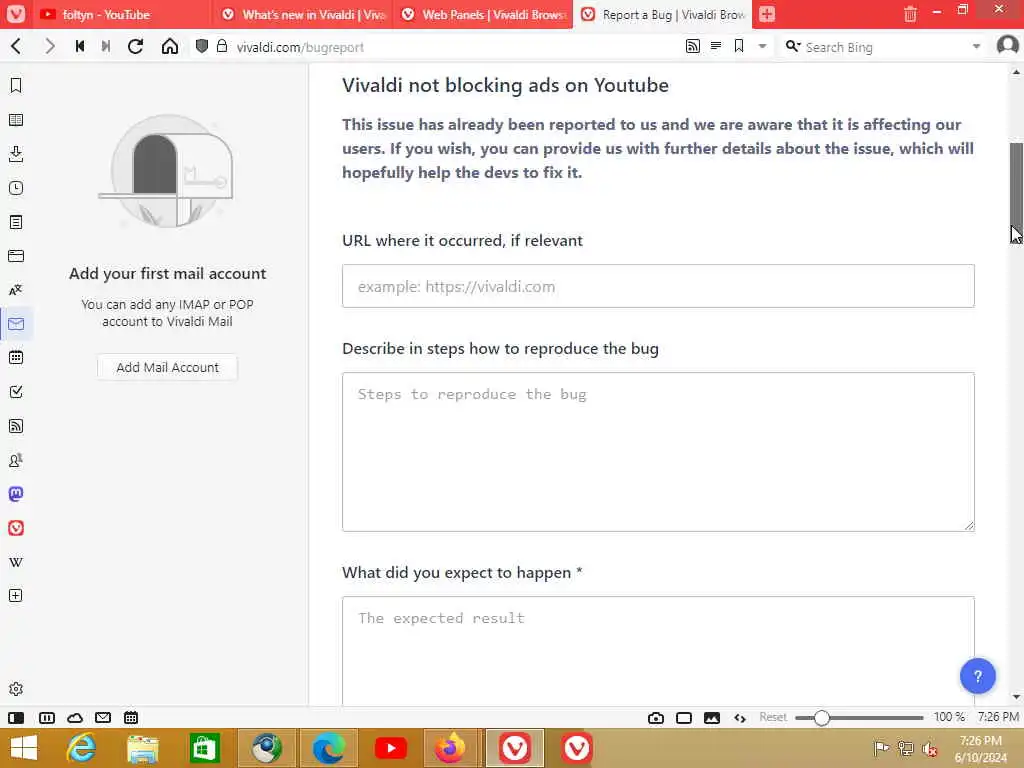Viewport: 1024px width, 768px height.
Task: Open the Bookmarks panel
Action: point(16,86)
